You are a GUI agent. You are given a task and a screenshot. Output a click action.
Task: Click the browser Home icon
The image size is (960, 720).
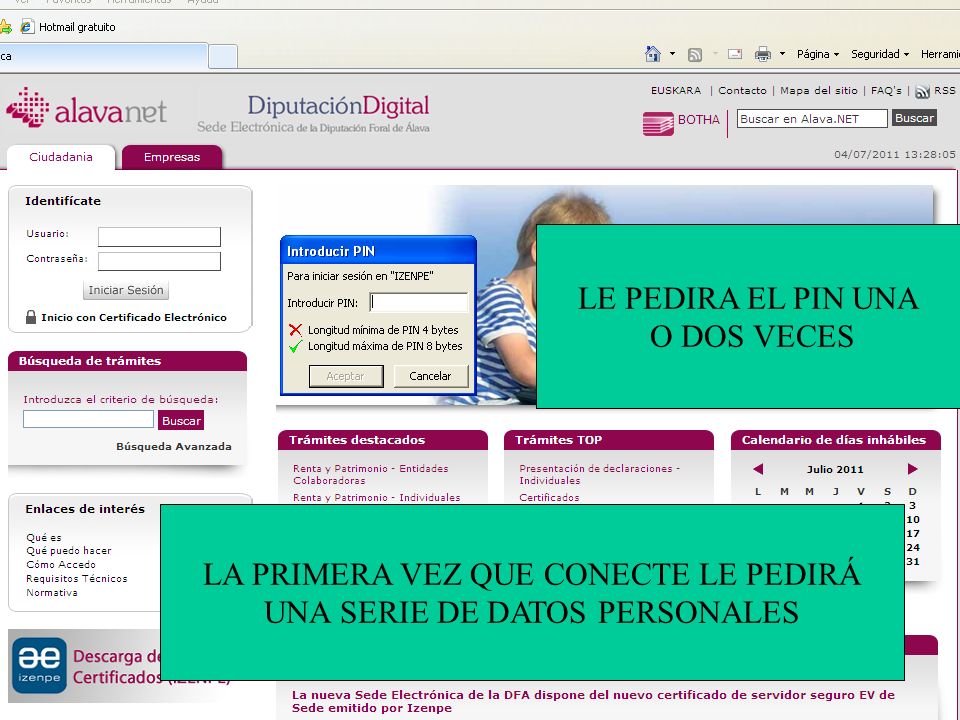[x=653, y=54]
